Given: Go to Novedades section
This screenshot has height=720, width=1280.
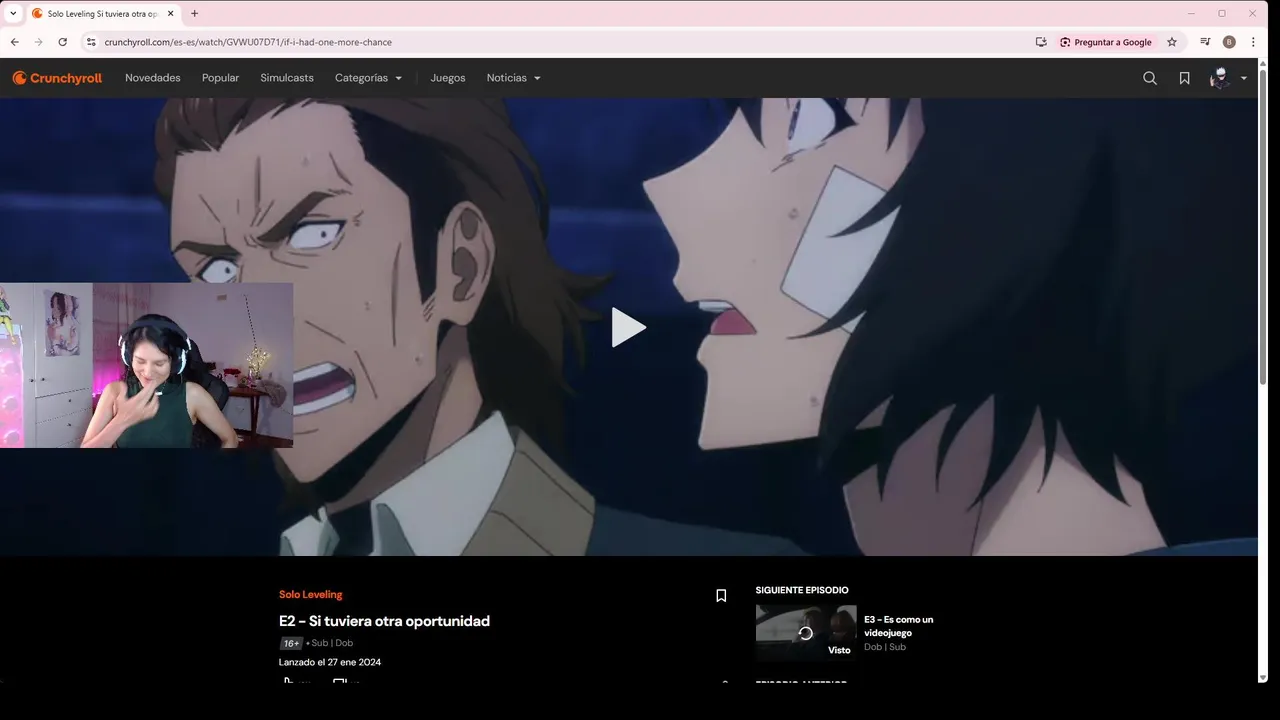Looking at the screenshot, I should (x=153, y=78).
